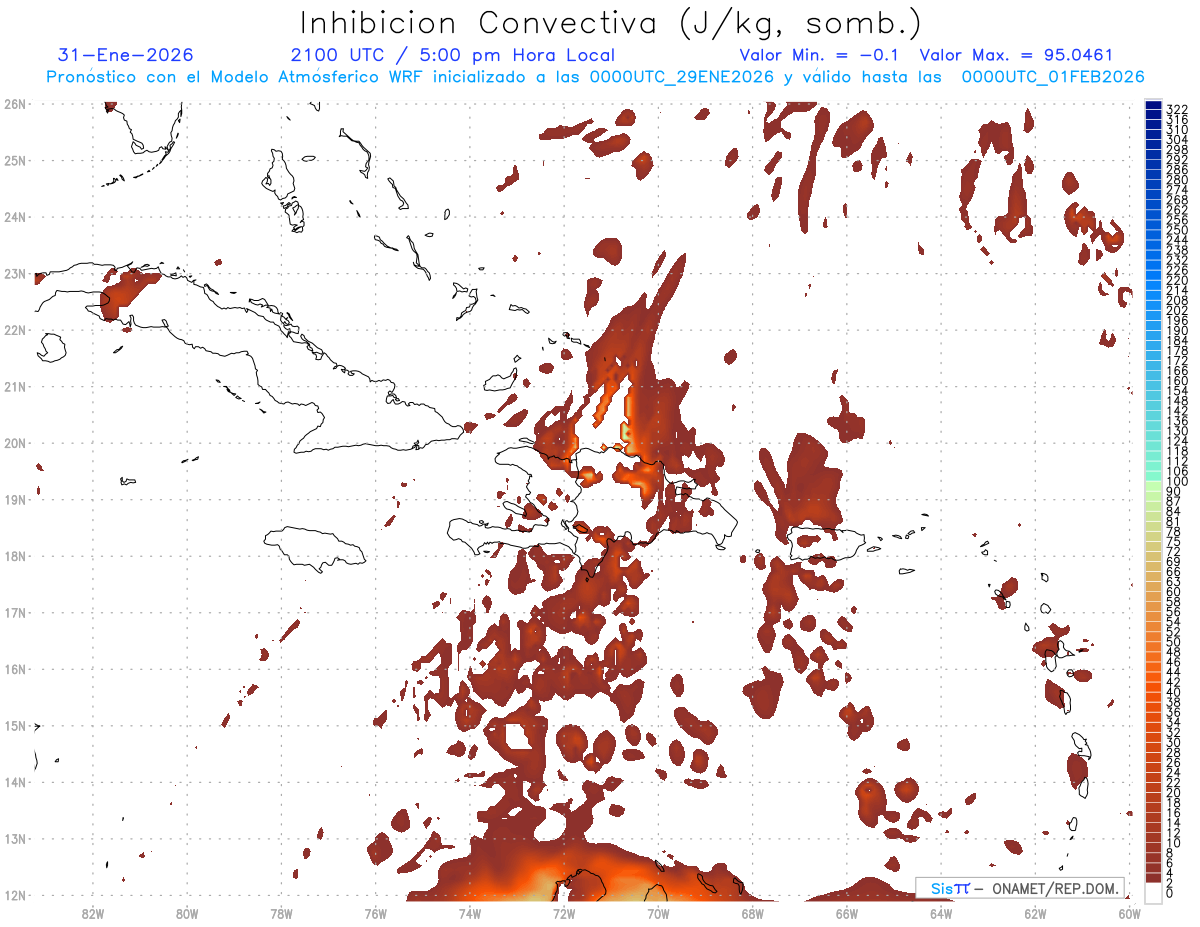Click the longitude axis label "62W"
Screen dimensions: 1200x927
tap(1035, 912)
